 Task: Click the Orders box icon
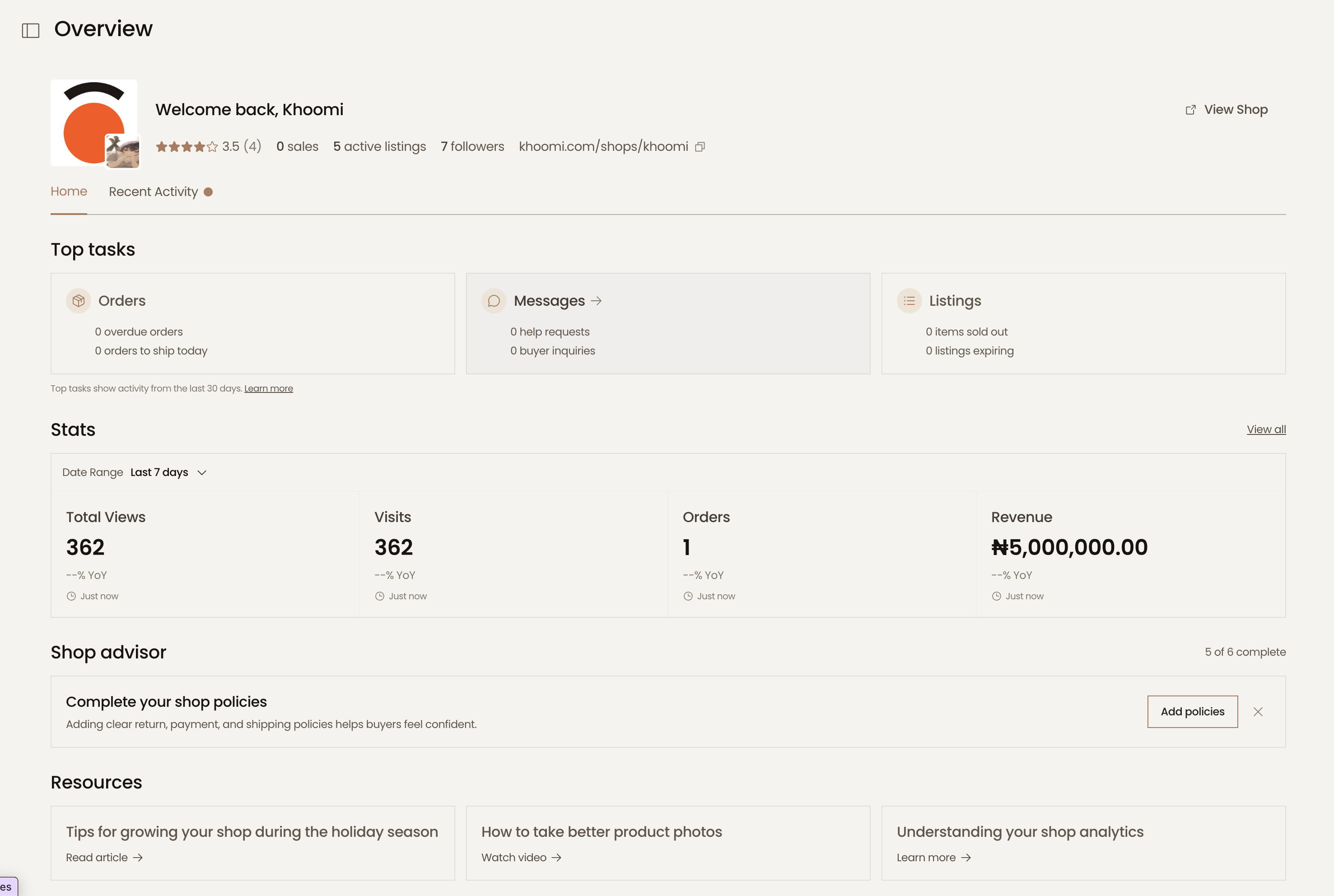79,301
